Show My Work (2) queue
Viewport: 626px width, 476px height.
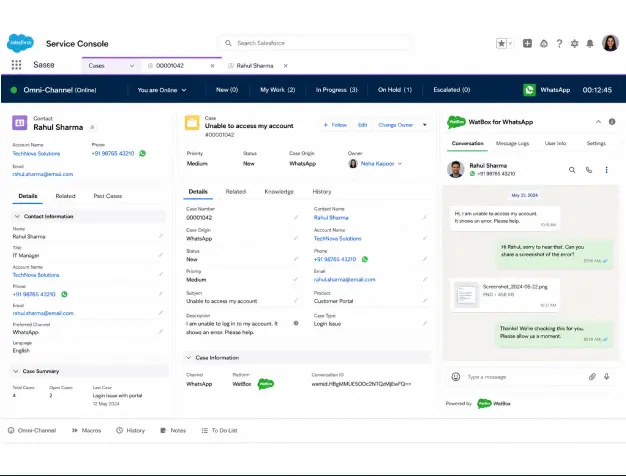coord(277,90)
